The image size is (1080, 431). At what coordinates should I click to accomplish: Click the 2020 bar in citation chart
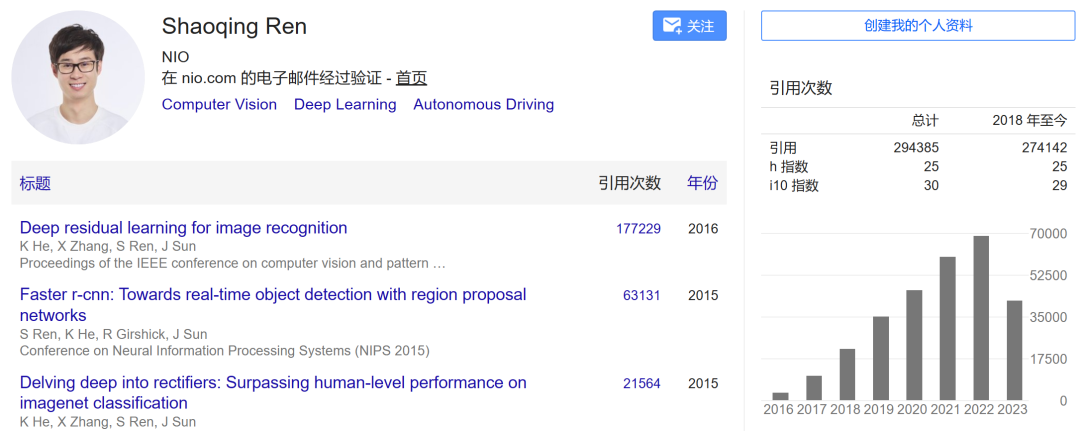click(x=914, y=345)
